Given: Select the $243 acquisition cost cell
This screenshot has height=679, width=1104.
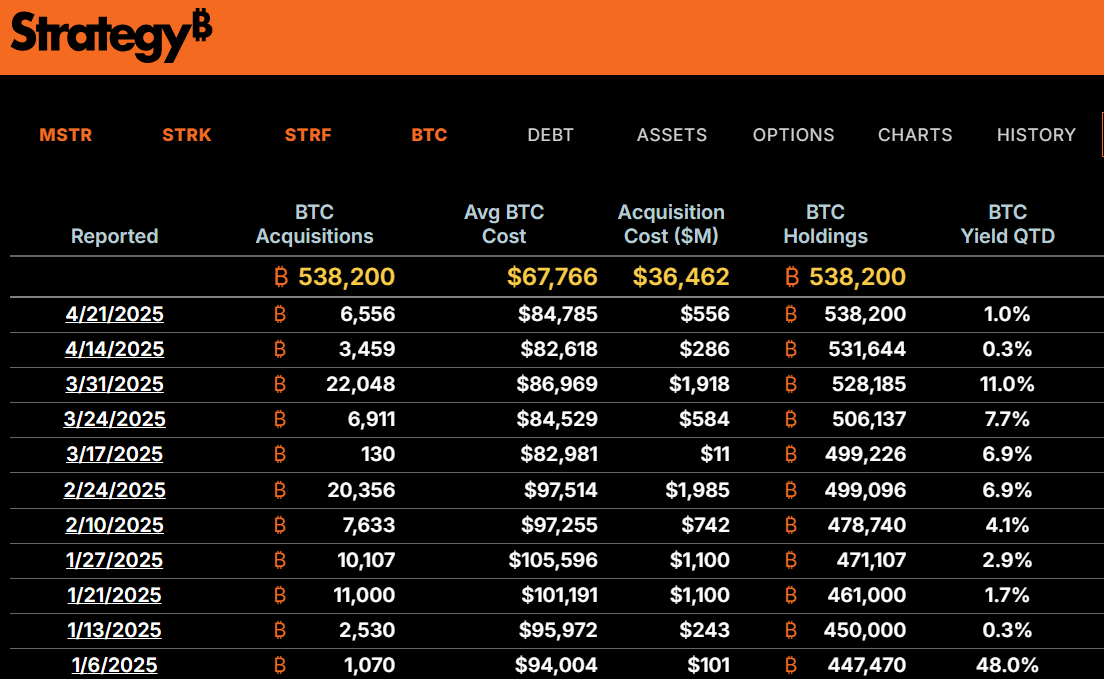Looking at the screenshot, I should (705, 630).
